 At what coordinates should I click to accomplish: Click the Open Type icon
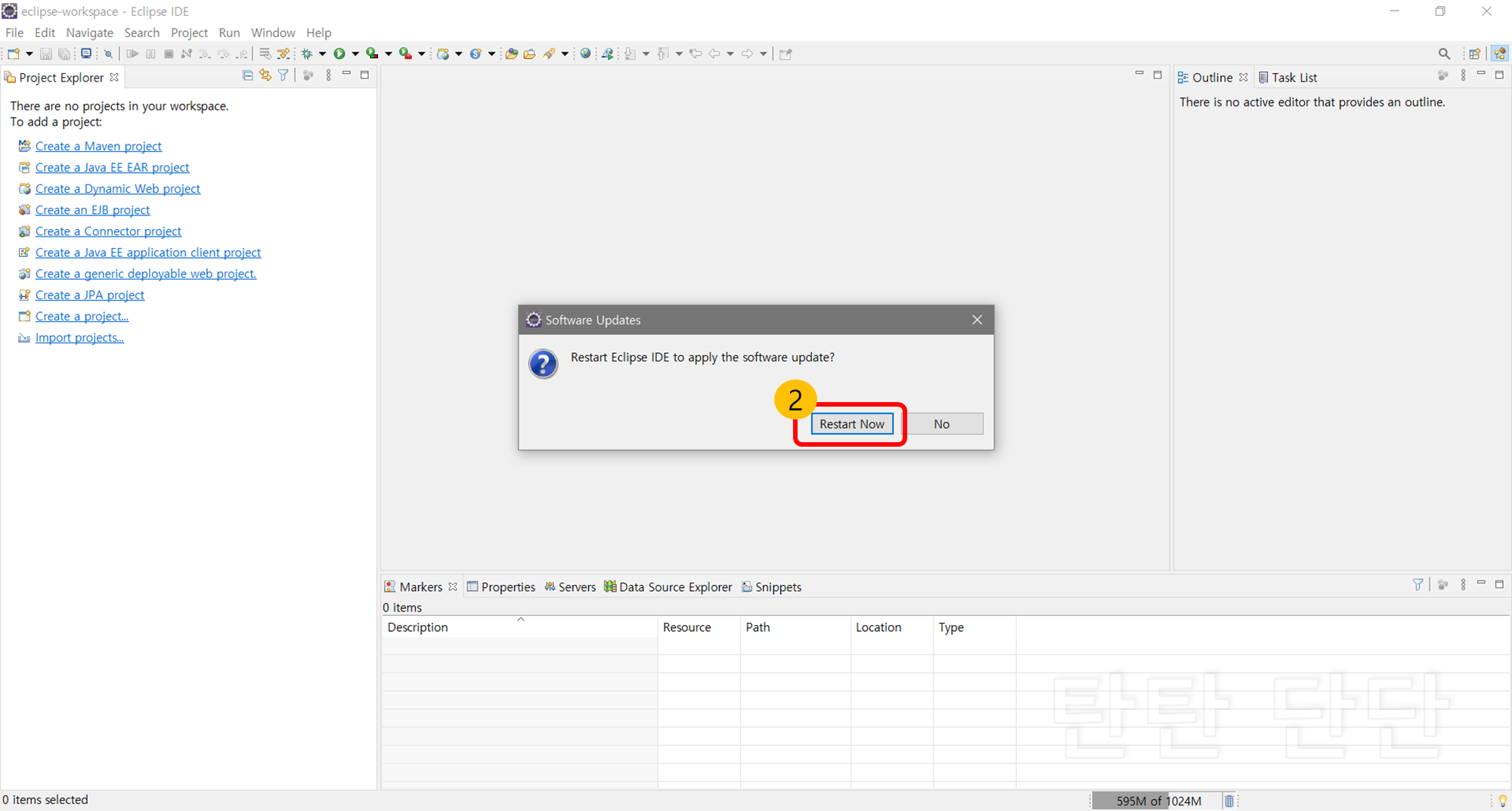click(x=511, y=54)
